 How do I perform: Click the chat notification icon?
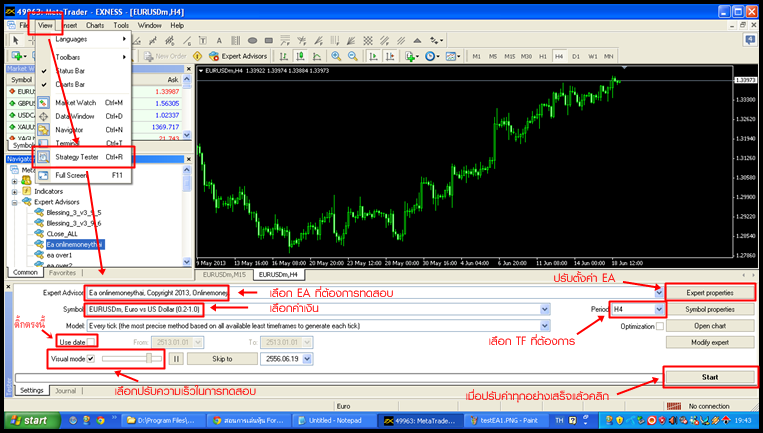click(749, 40)
